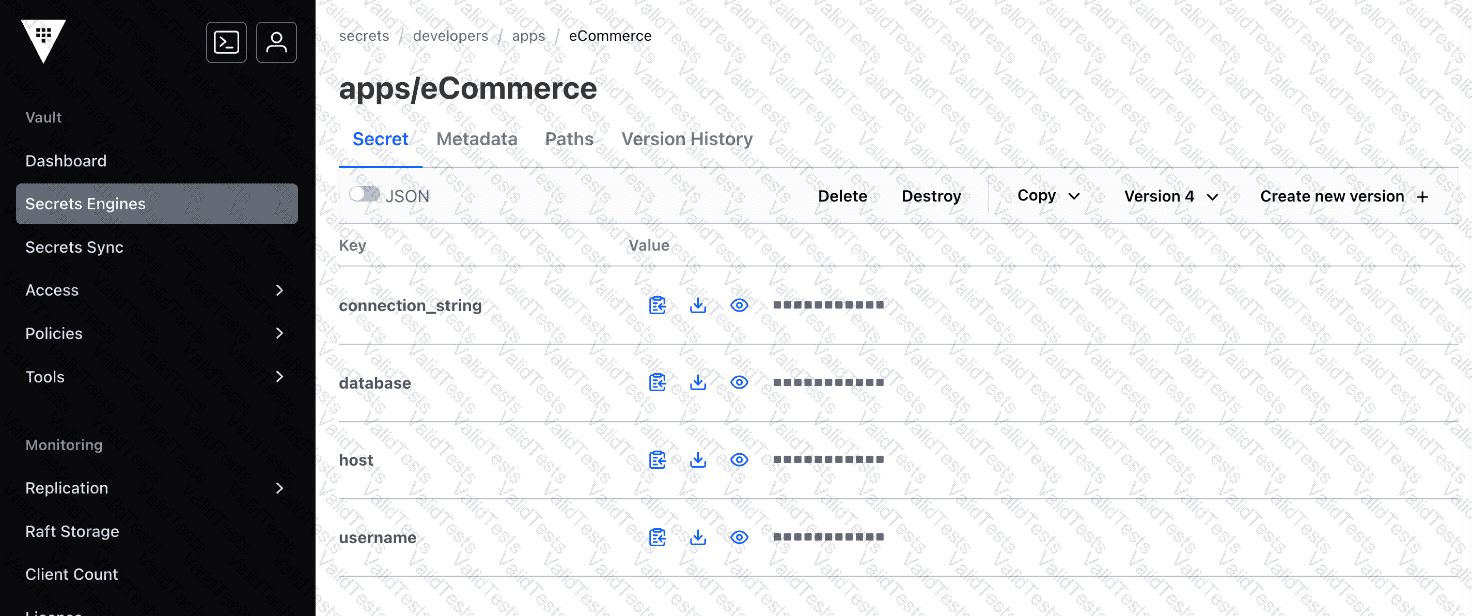
Task: Download the host value
Action: [698, 460]
